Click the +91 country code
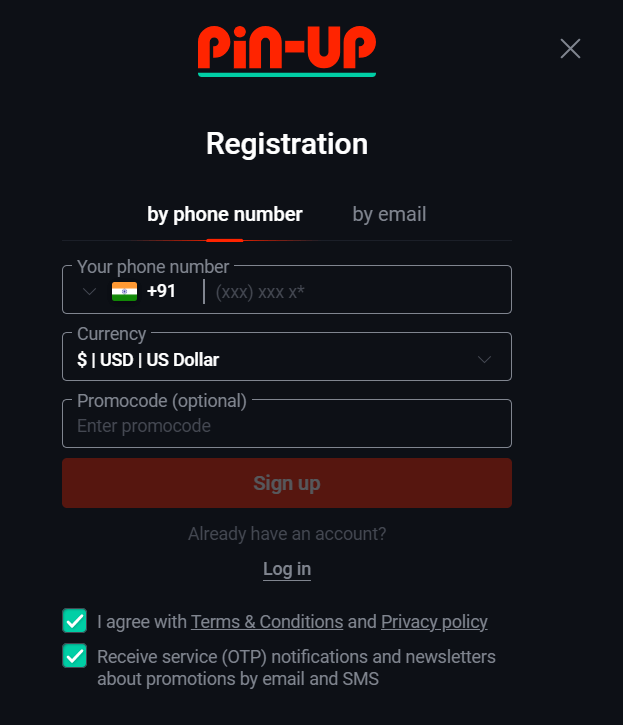This screenshot has width=623, height=725. coord(161,291)
